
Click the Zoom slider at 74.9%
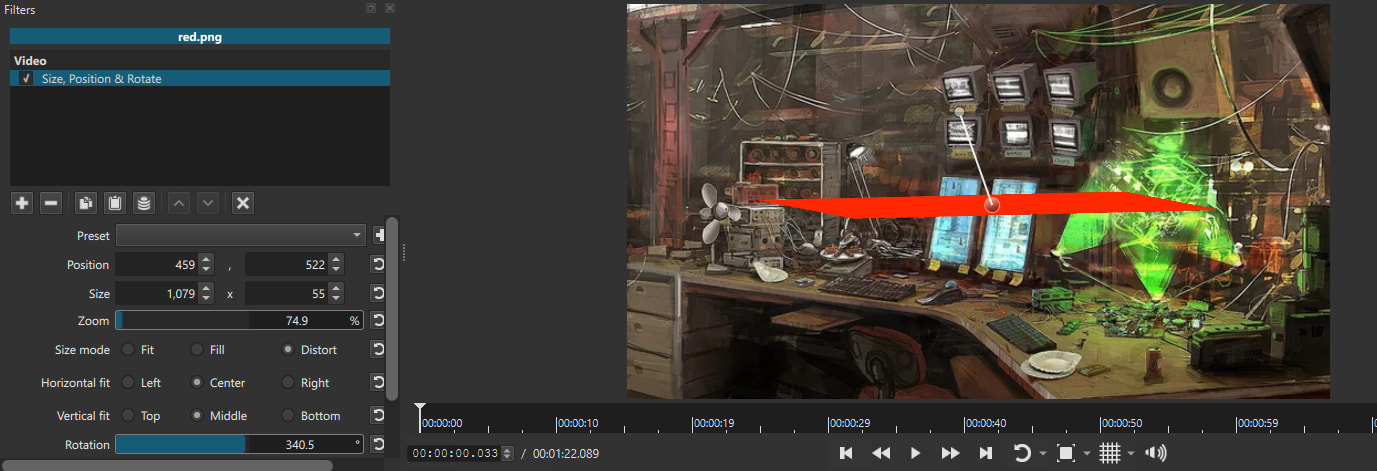pyautogui.click(x=240, y=321)
